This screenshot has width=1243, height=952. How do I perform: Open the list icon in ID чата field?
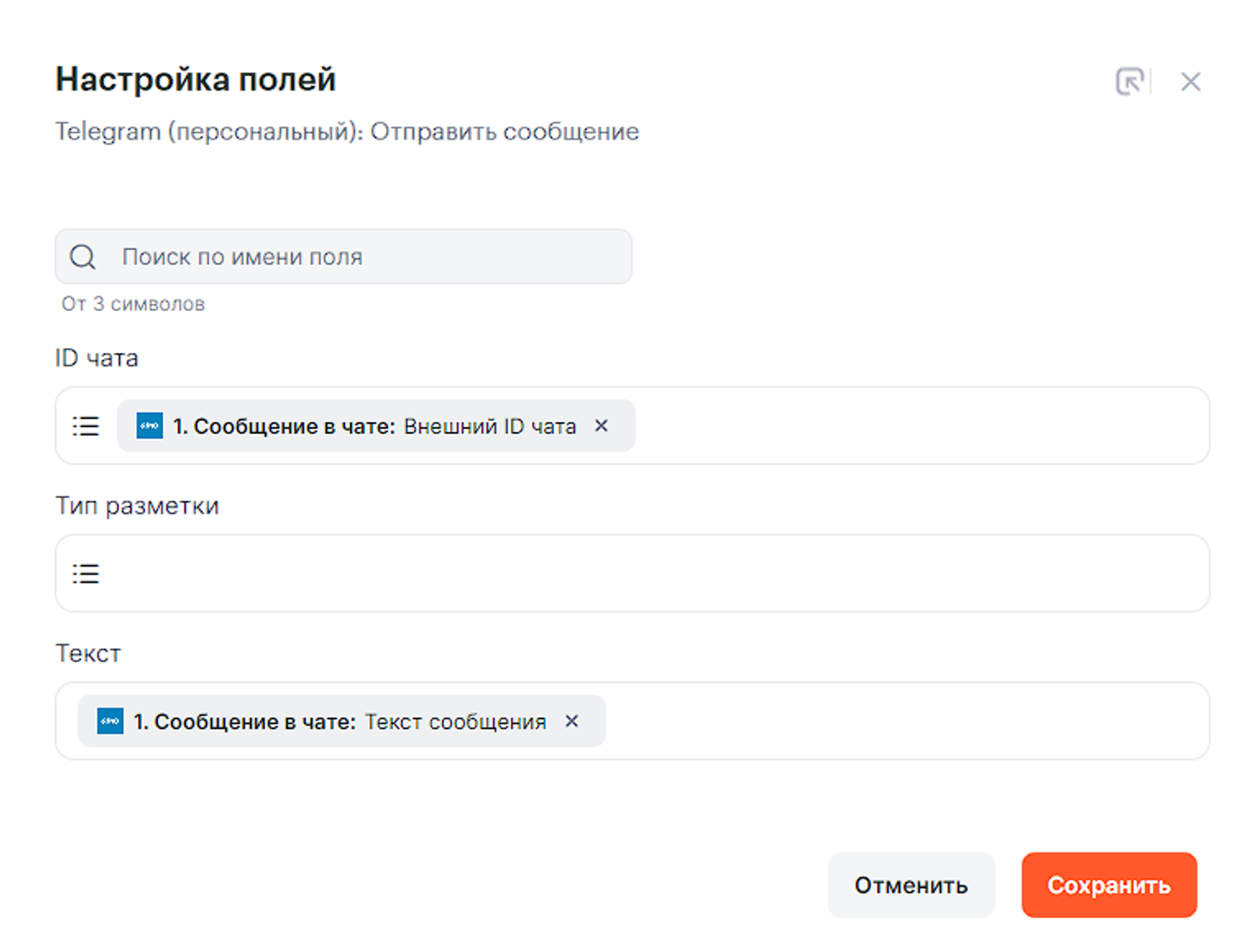pos(86,426)
